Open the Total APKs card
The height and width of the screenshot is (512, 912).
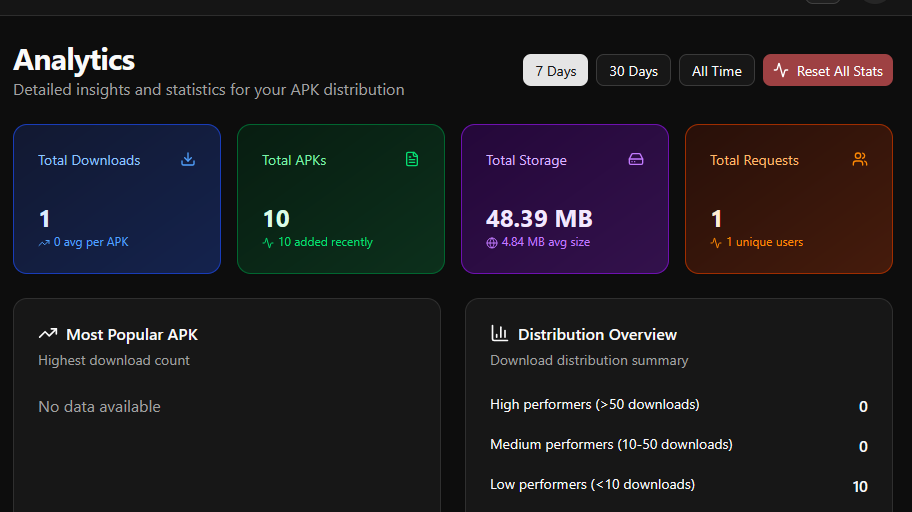[341, 199]
